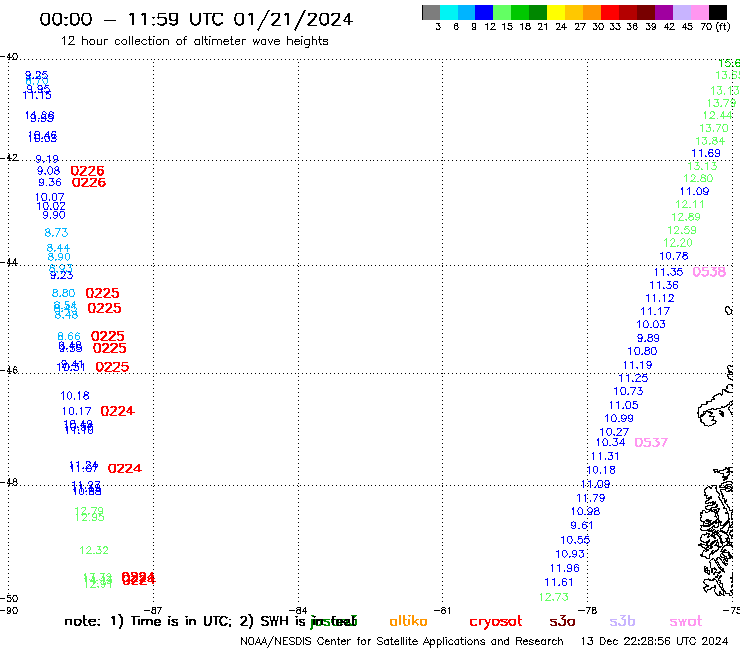Click the blue wave height 11.79

pyautogui.click(x=591, y=498)
